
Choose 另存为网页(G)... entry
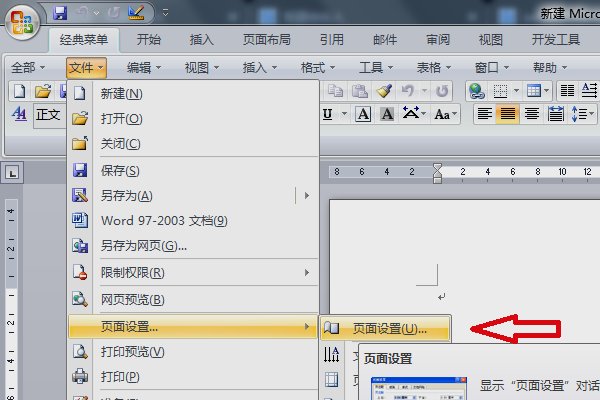click(193, 246)
